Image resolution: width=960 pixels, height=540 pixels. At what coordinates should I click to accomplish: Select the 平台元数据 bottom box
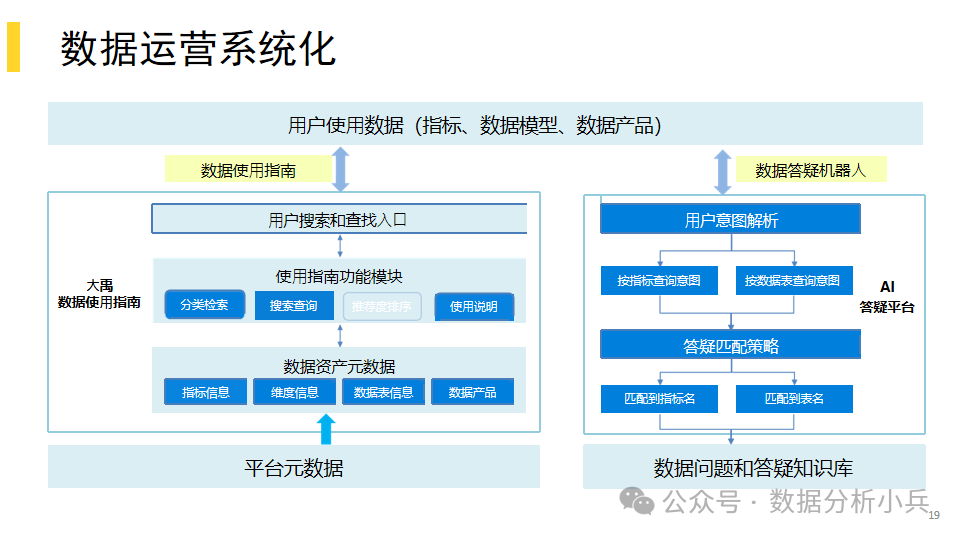(x=294, y=467)
